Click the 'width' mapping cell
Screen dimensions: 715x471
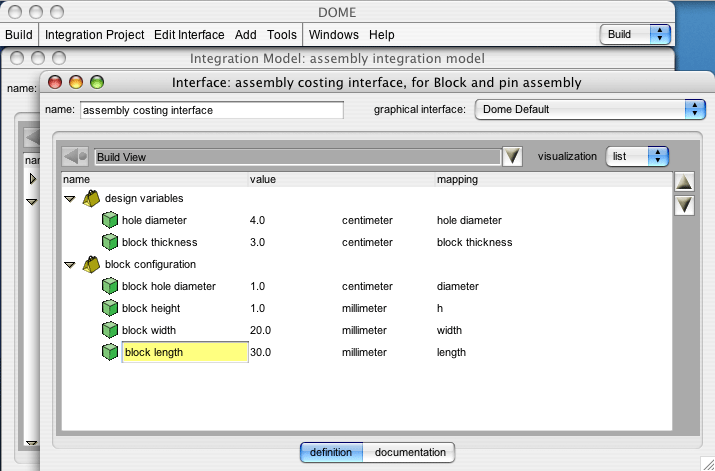click(x=449, y=330)
